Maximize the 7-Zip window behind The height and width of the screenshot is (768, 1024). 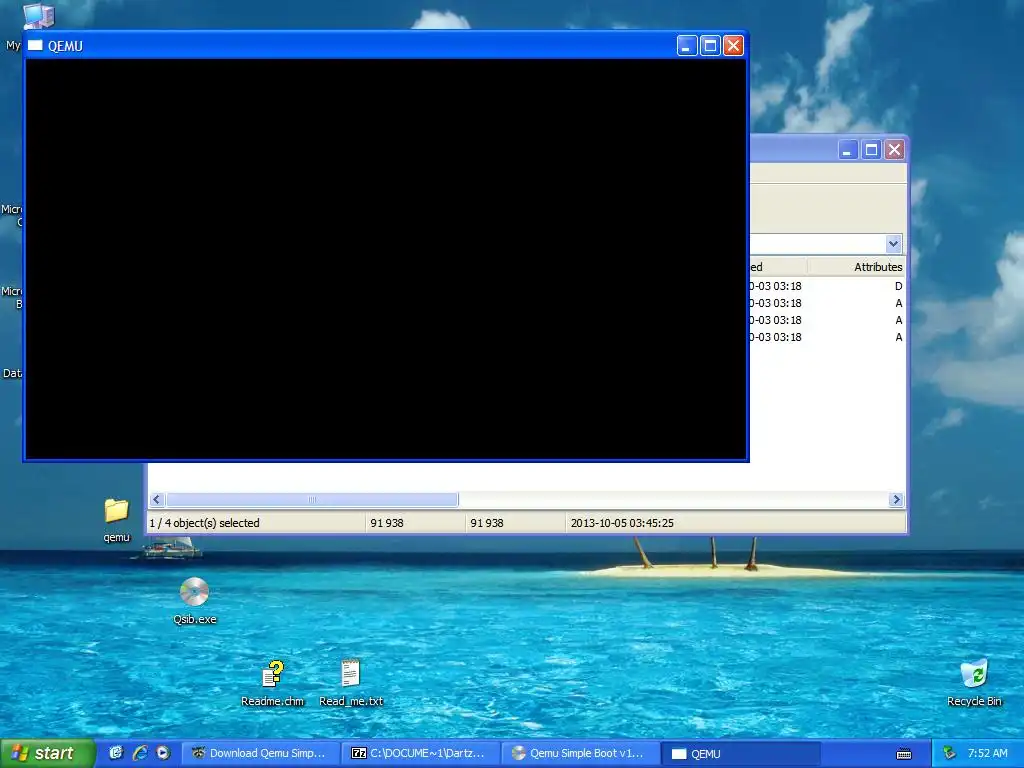coord(871,150)
